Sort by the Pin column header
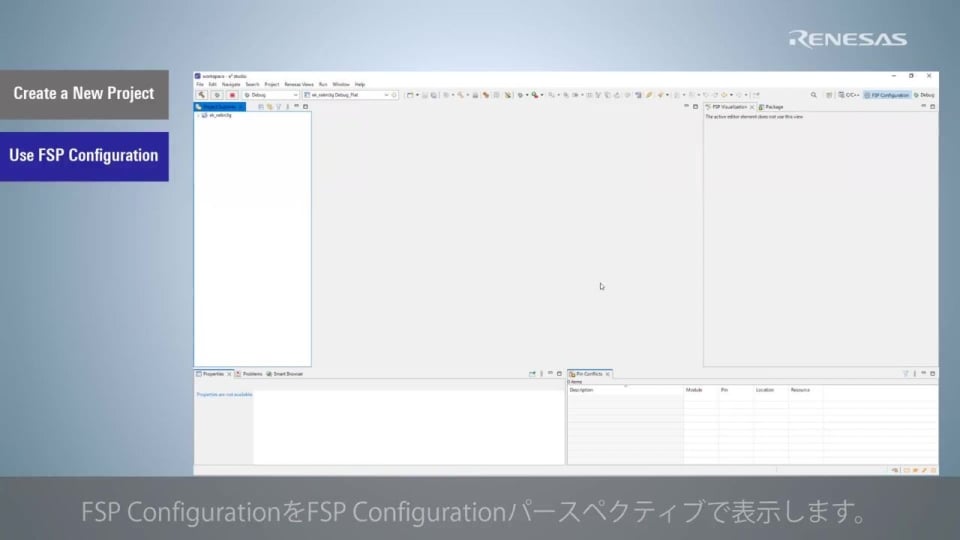This screenshot has height=540, width=960. pos(735,390)
